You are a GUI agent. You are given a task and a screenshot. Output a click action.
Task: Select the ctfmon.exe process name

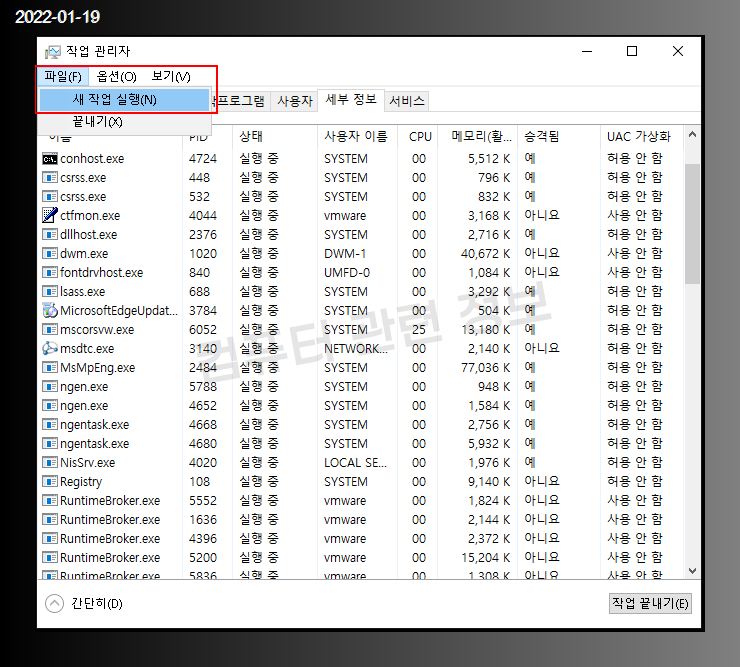pyautogui.click(x=90, y=216)
